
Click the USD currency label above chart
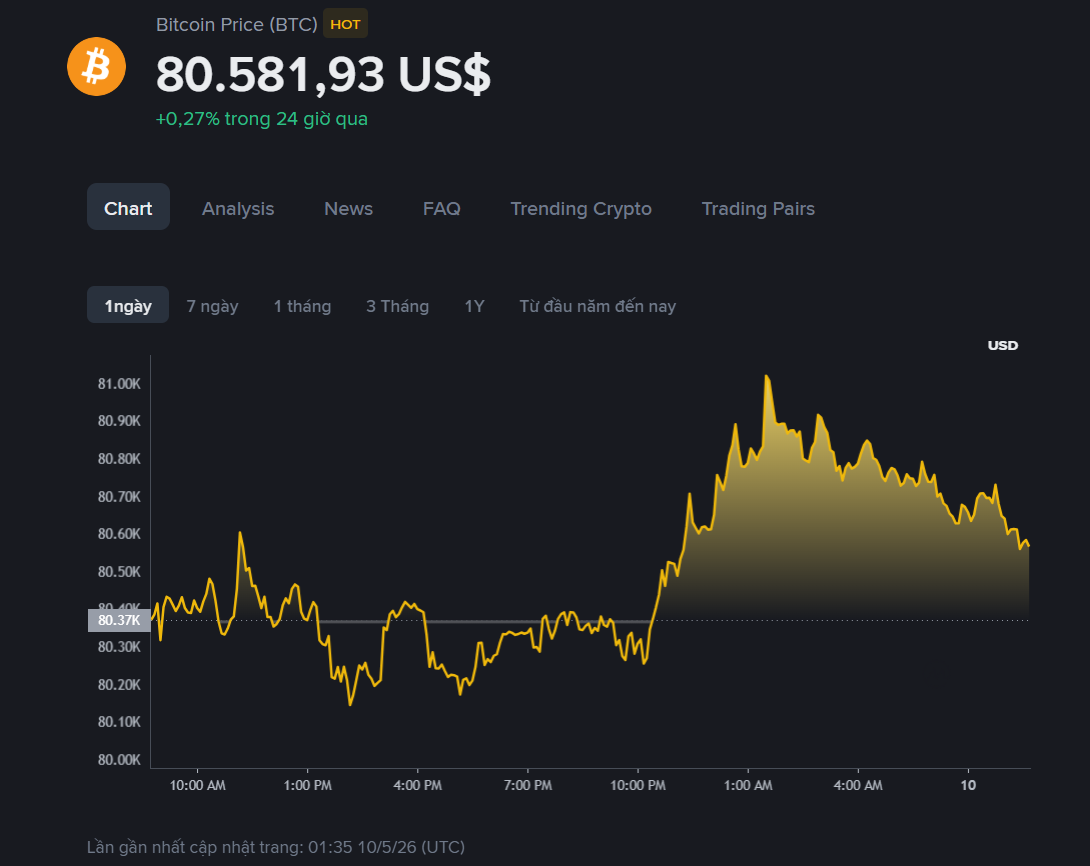pyautogui.click(x=1002, y=345)
